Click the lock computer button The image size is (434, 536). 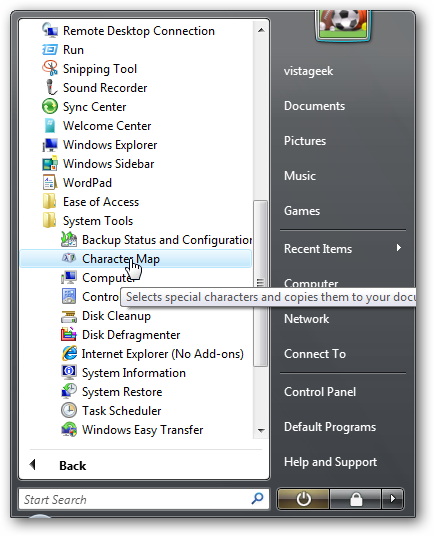point(356,499)
